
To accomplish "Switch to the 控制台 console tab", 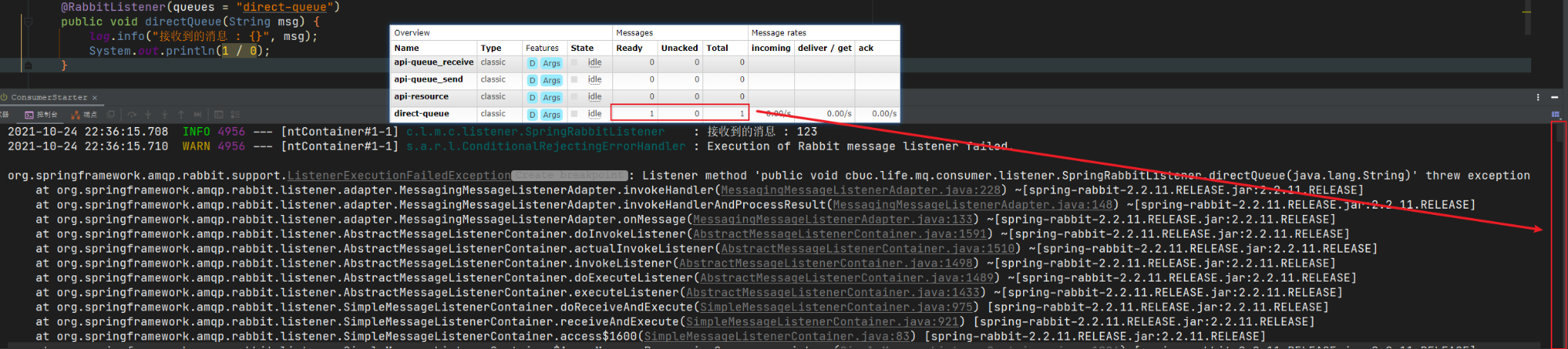I will (41, 115).
